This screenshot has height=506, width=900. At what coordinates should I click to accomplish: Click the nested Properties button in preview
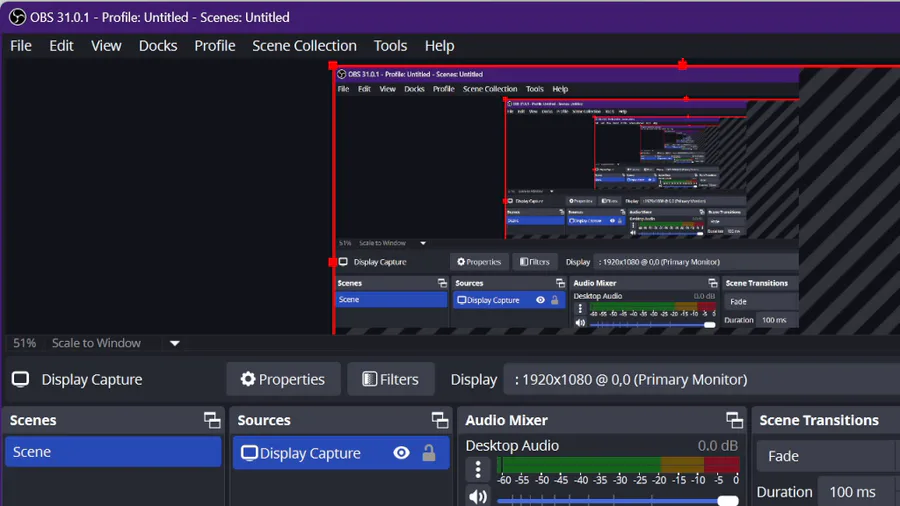pyautogui.click(x=479, y=262)
